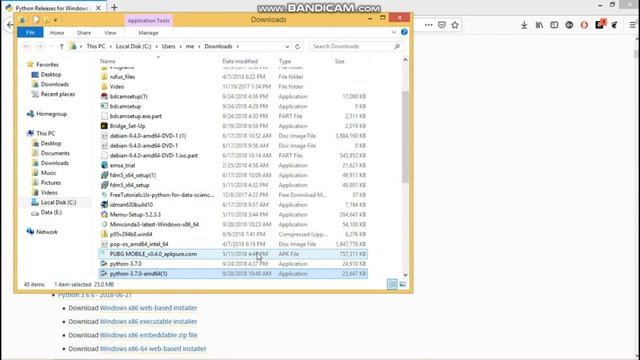Click the idman630build10 application icon
640x360 pixels.
(x=104, y=204)
